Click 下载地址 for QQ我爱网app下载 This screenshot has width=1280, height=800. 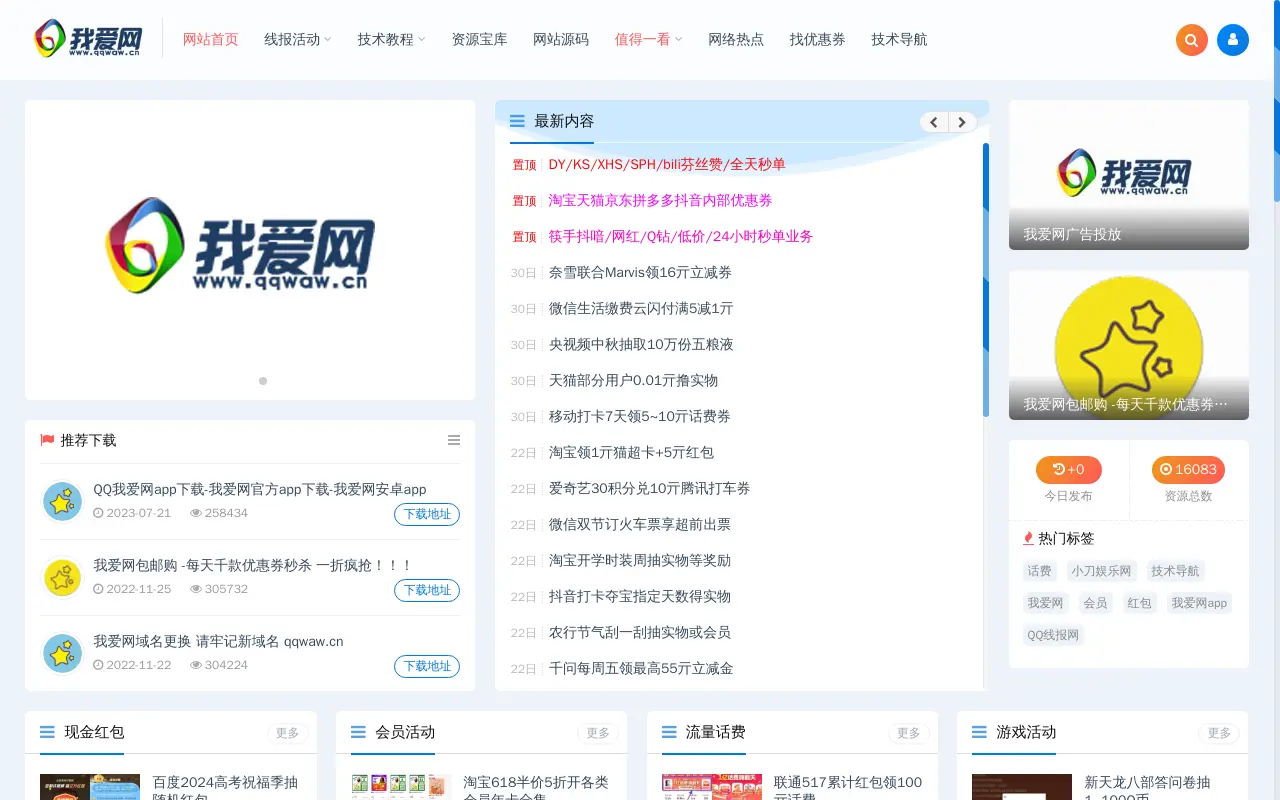[x=427, y=514]
